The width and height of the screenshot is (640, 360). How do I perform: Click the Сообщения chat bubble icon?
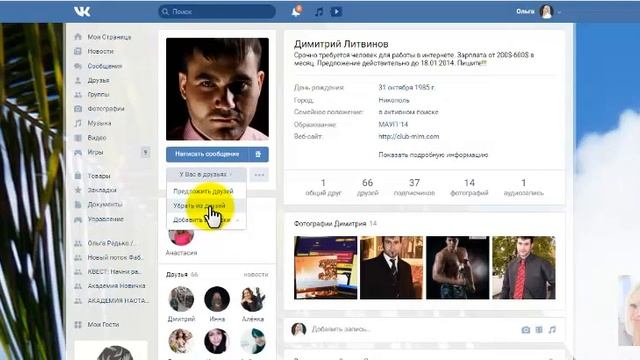coord(78,66)
